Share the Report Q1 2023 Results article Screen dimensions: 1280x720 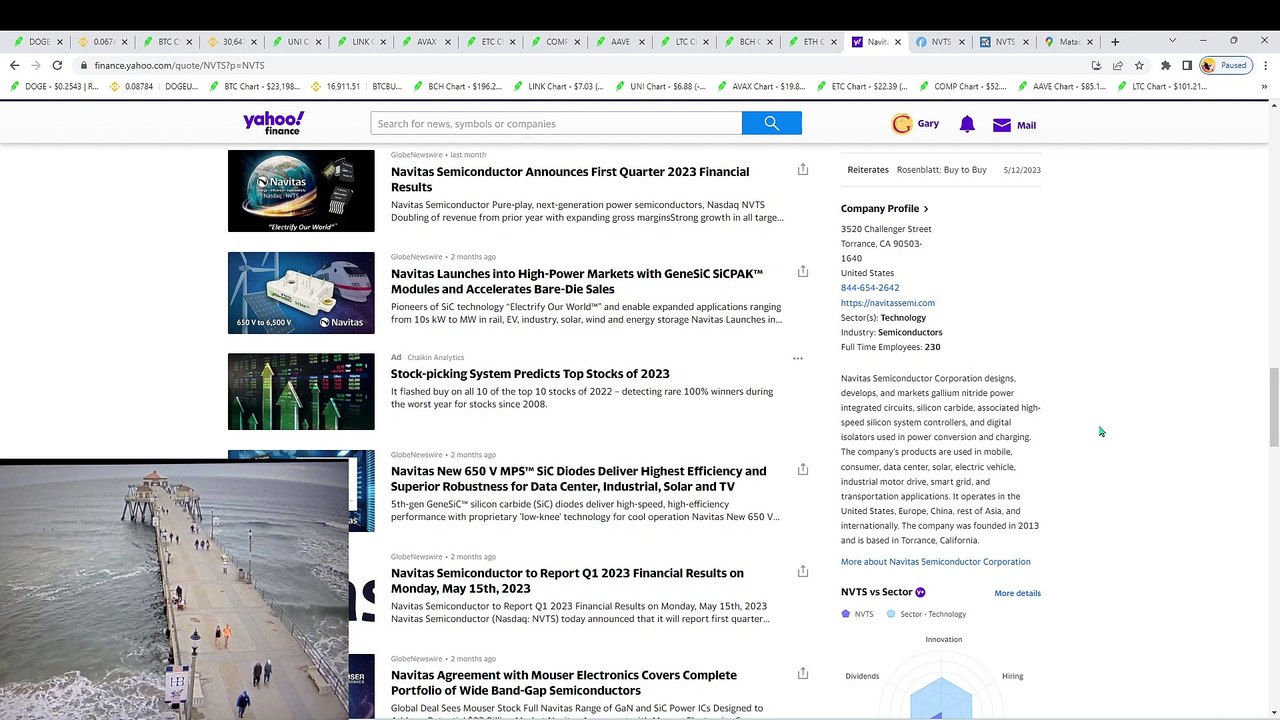click(x=802, y=572)
